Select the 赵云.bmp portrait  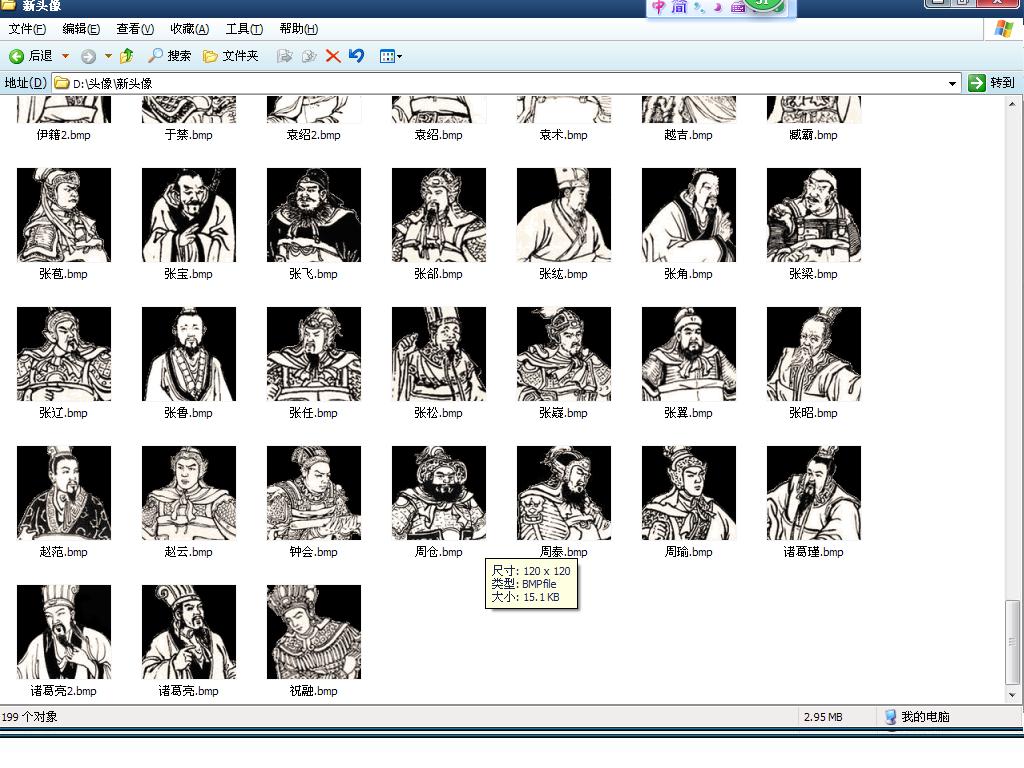coord(189,493)
